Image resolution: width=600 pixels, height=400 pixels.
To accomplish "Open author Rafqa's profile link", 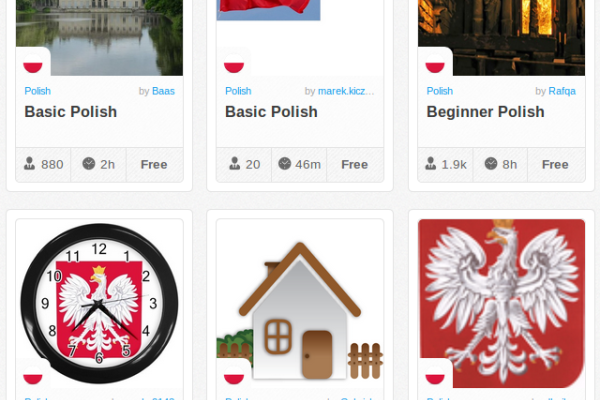I will (x=562, y=91).
